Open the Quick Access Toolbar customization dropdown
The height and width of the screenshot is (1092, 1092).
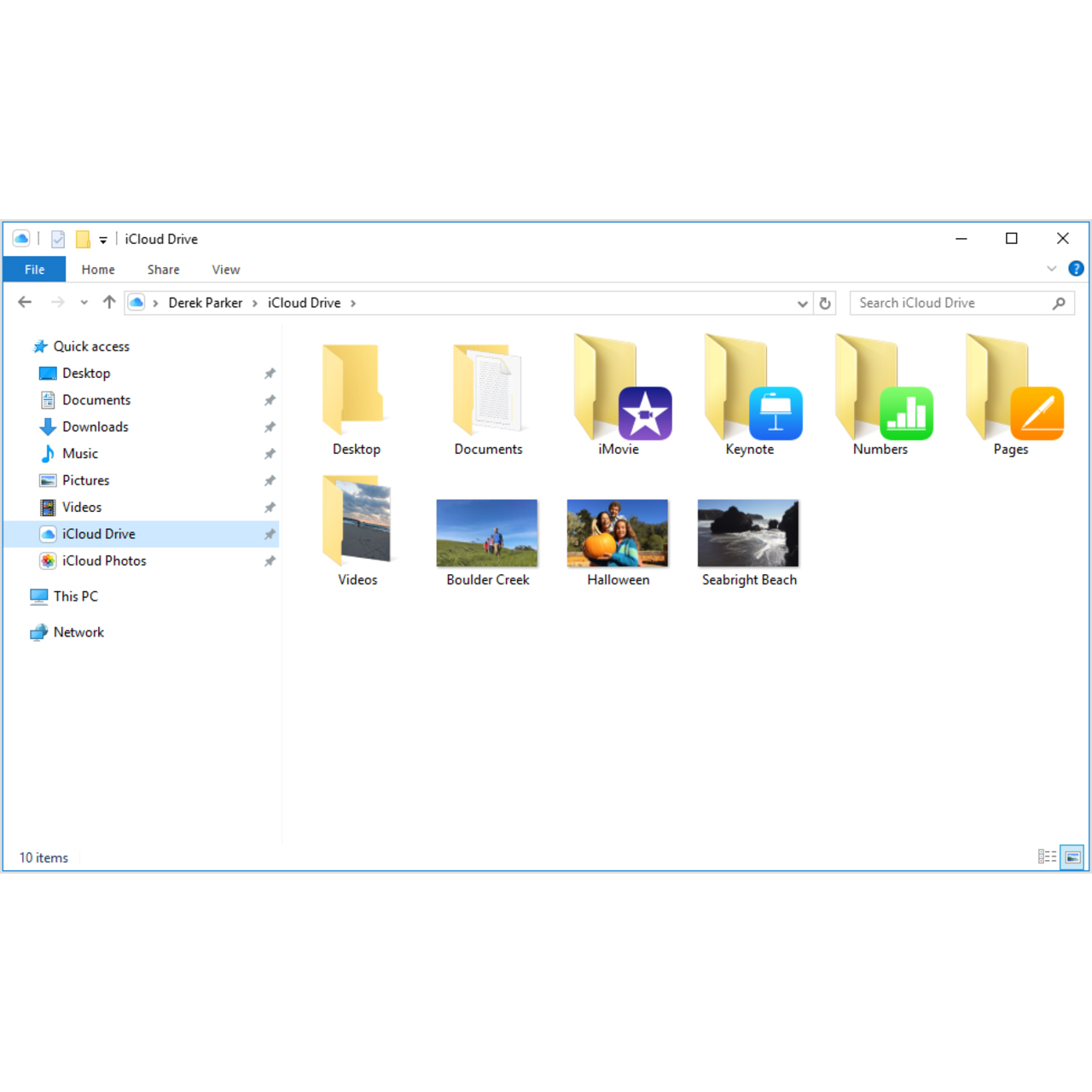(102, 239)
